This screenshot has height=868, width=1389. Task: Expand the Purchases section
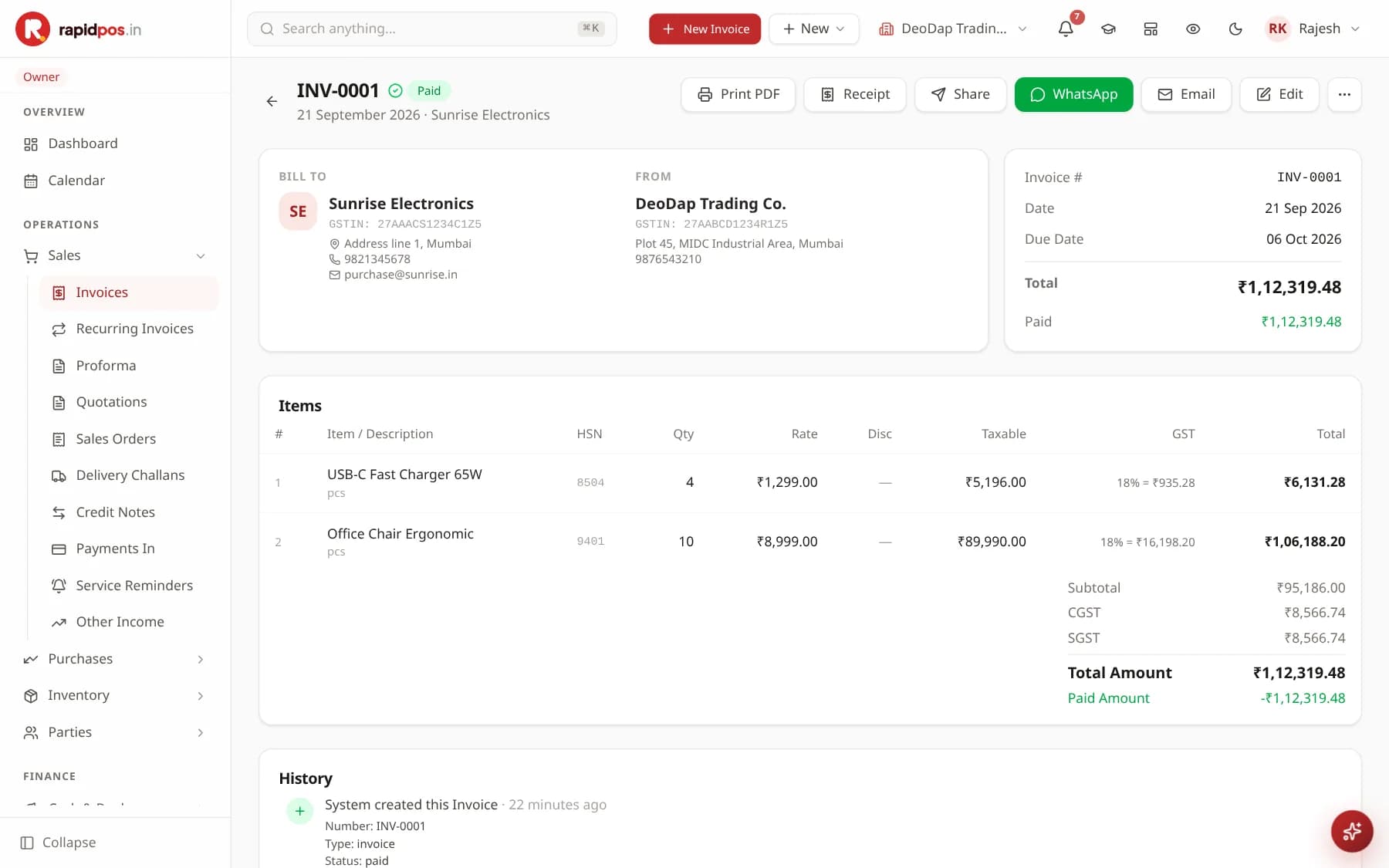coord(116,659)
